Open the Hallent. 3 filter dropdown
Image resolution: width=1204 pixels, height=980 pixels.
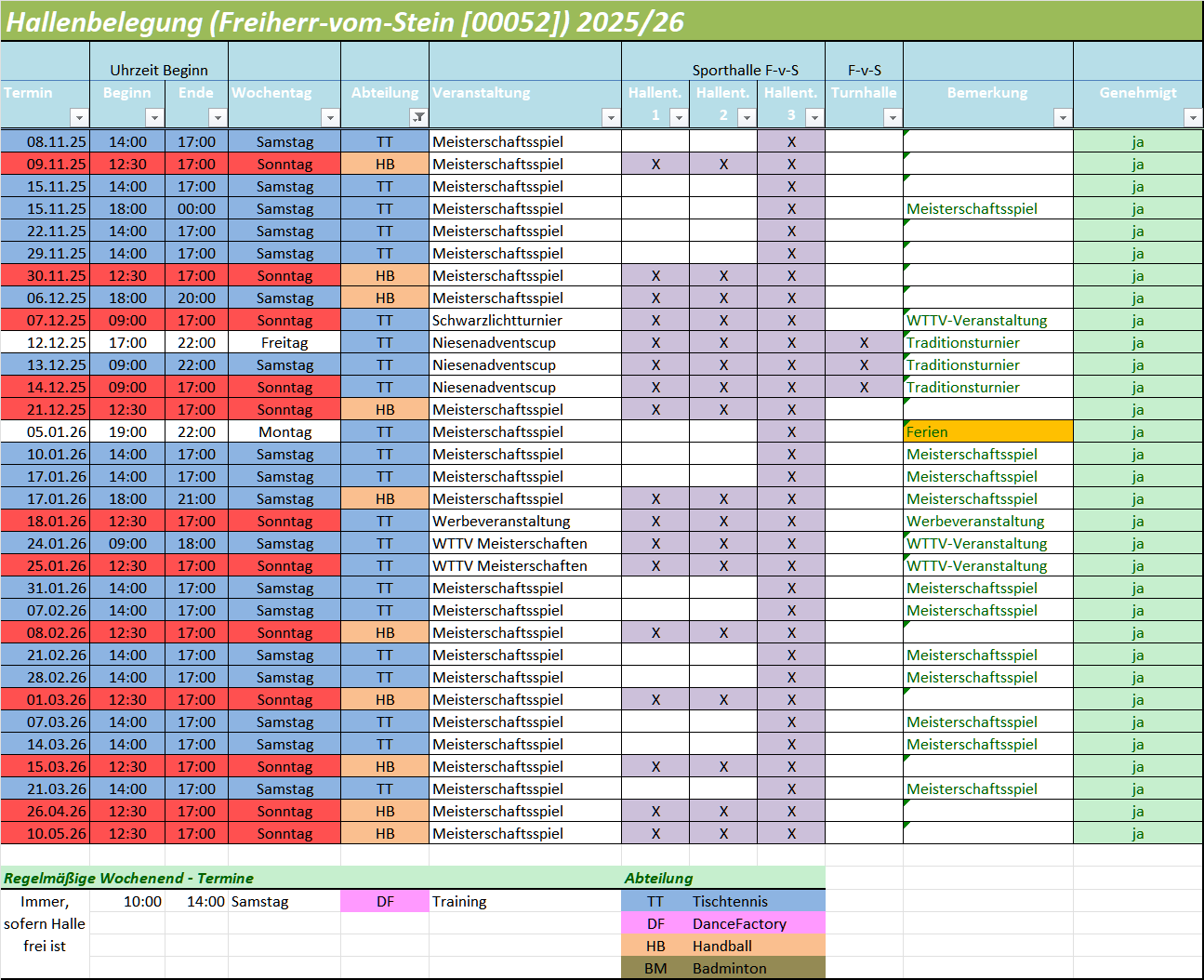[814, 117]
